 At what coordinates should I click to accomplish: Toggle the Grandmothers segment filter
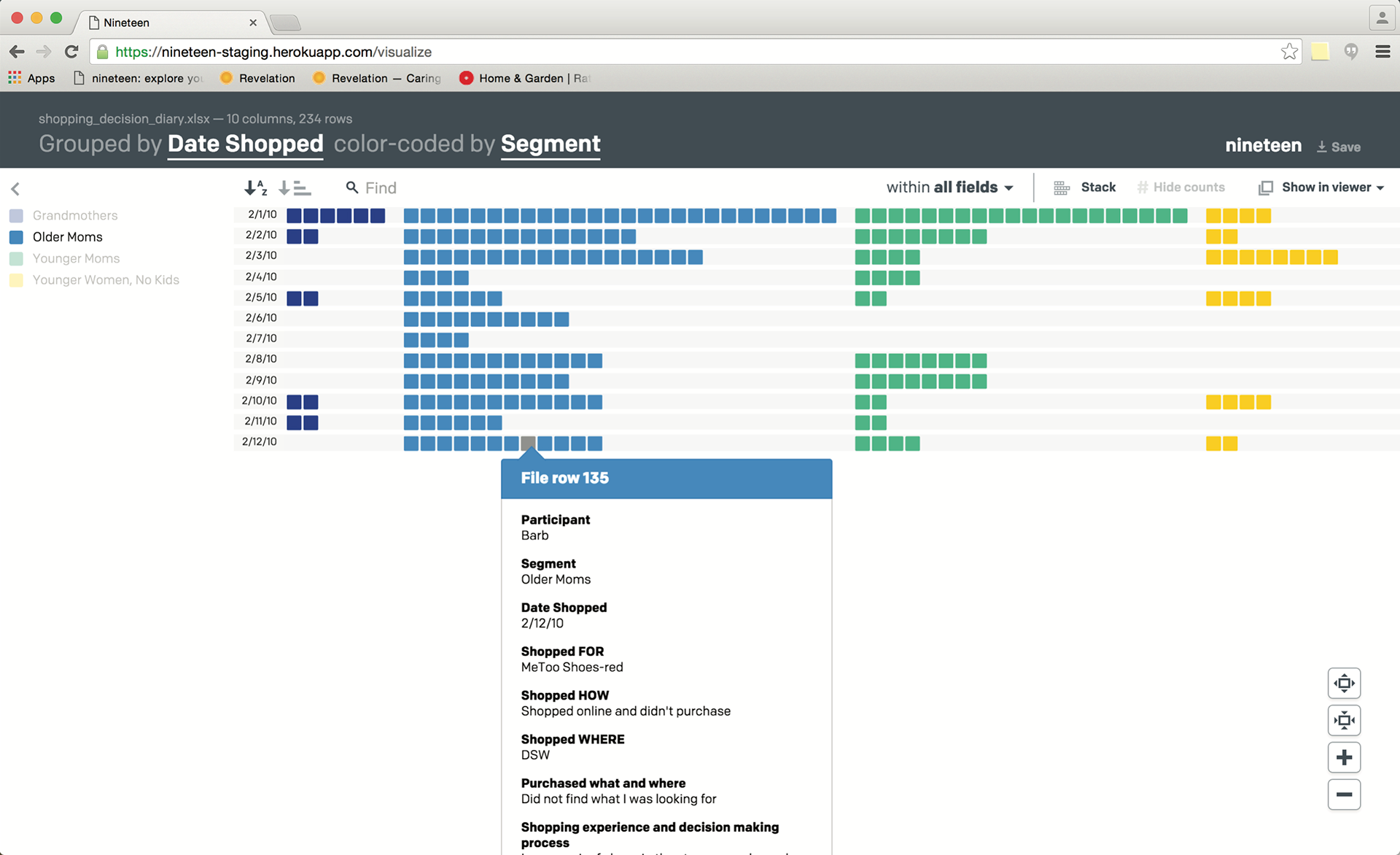(74, 215)
